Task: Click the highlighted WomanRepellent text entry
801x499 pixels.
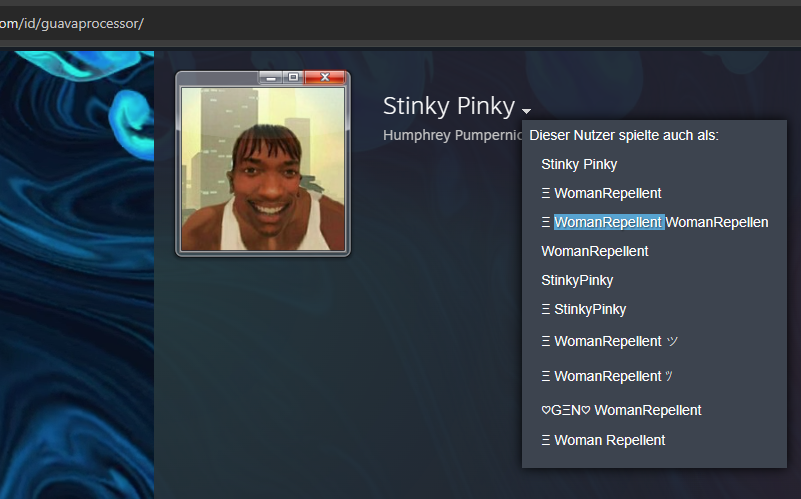Action: click(x=609, y=222)
